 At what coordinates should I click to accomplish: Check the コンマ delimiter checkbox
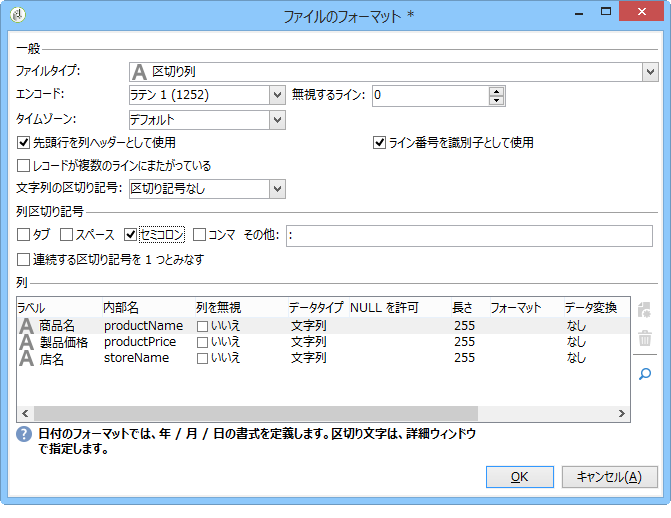[199, 235]
